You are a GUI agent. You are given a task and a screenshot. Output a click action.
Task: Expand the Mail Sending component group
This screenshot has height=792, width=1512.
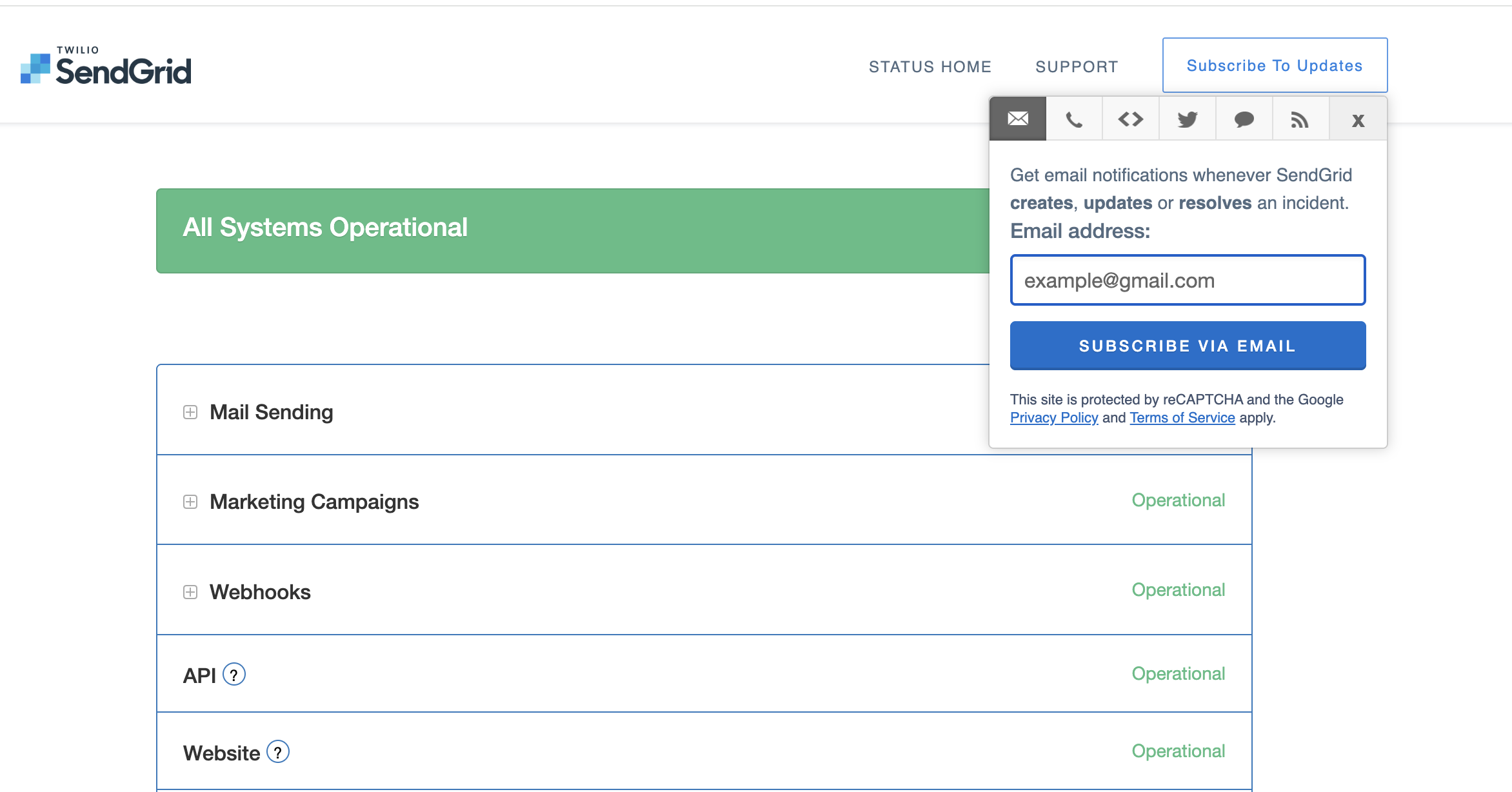tap(190, 412)
